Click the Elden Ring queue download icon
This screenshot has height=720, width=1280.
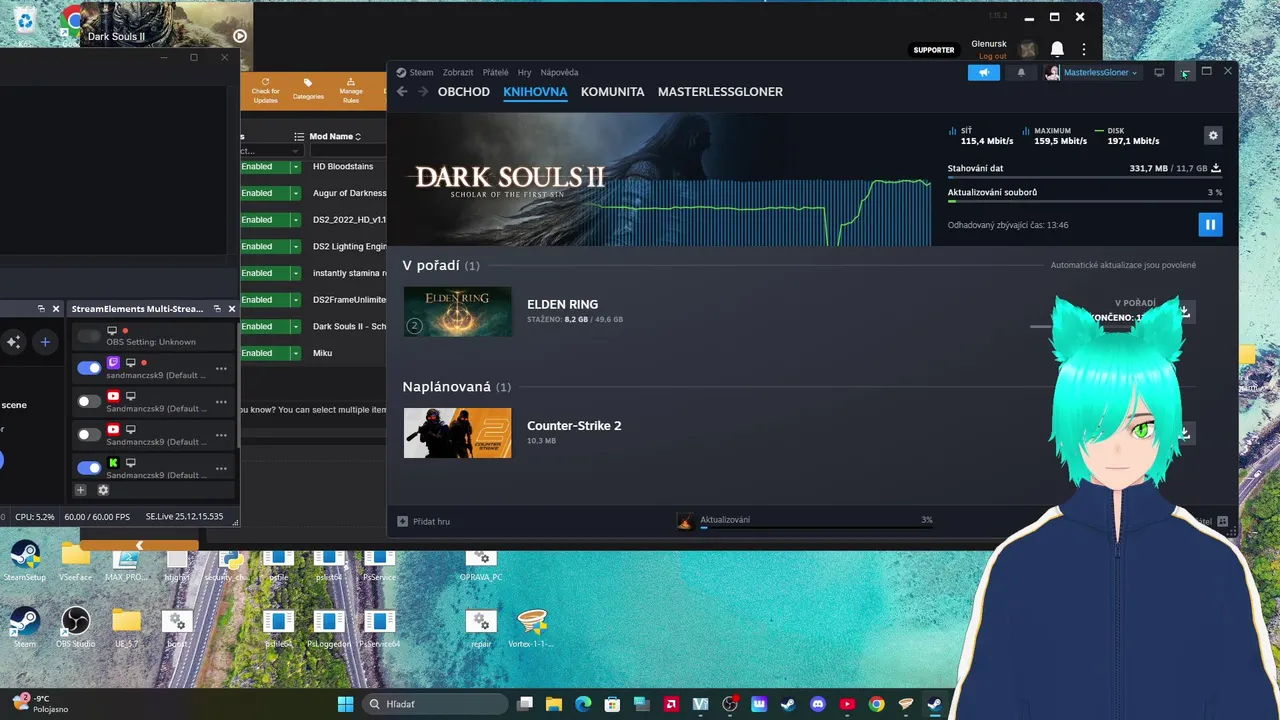[1184, 312]
